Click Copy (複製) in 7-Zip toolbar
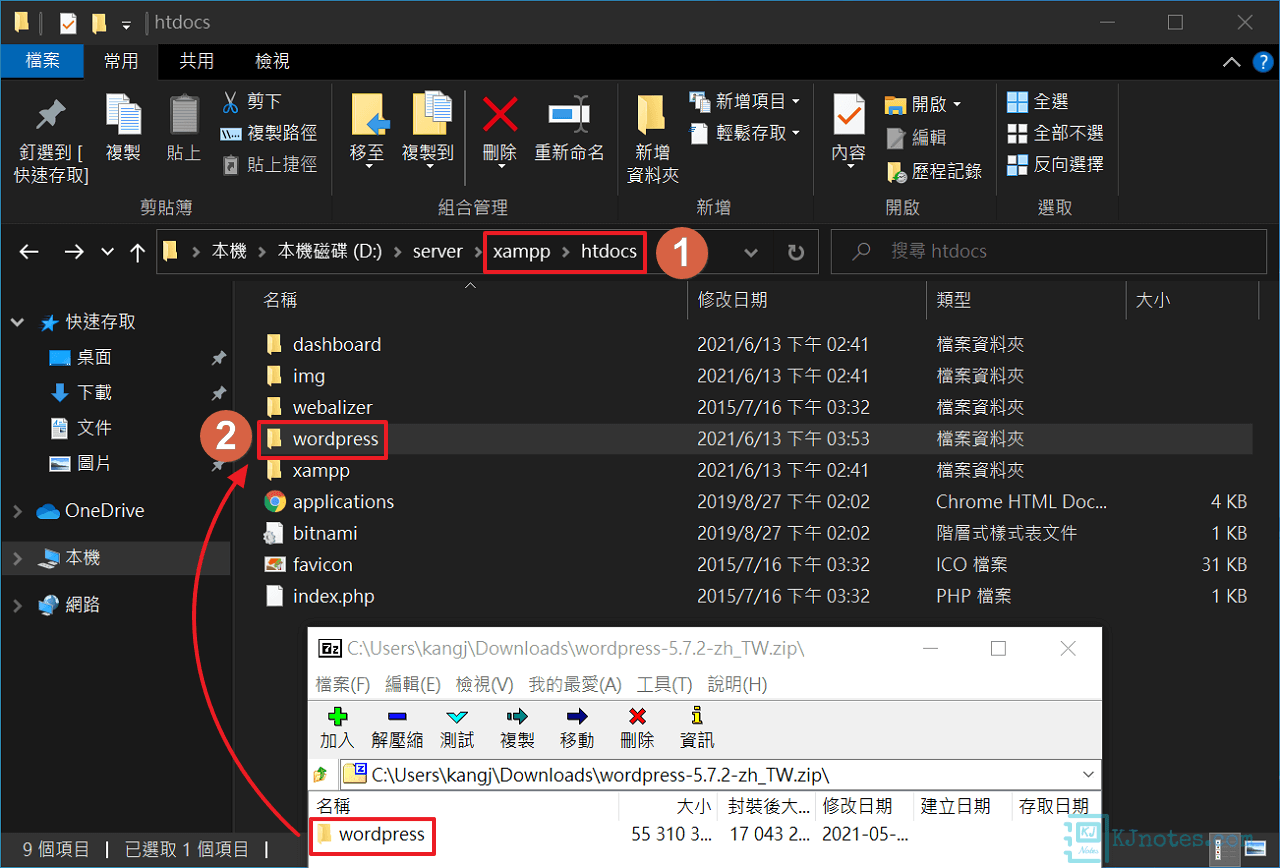This screenshot has width=1280, height=868. tap(517, 727)
